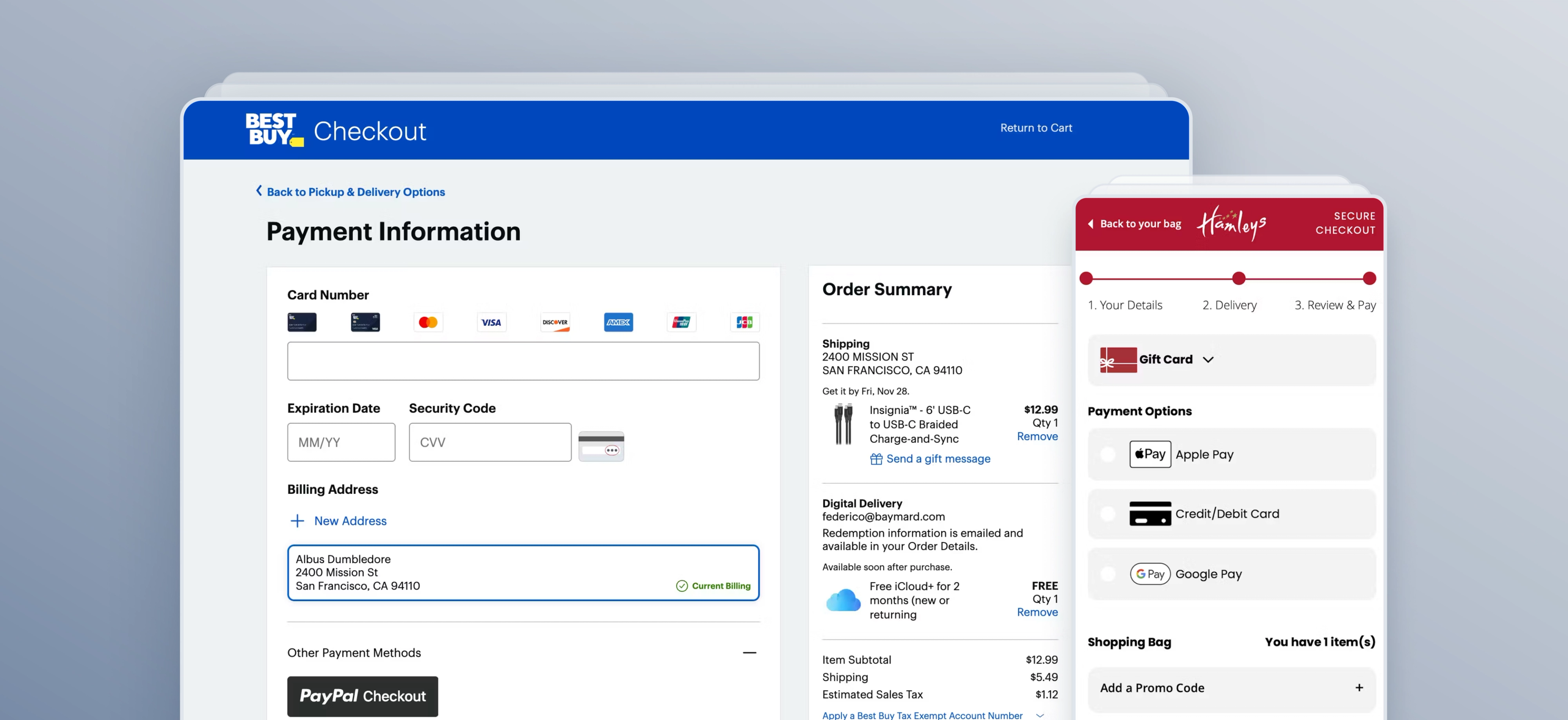Click Apply a Best Buy Tax Exempt Account Number

pos(922,715)
